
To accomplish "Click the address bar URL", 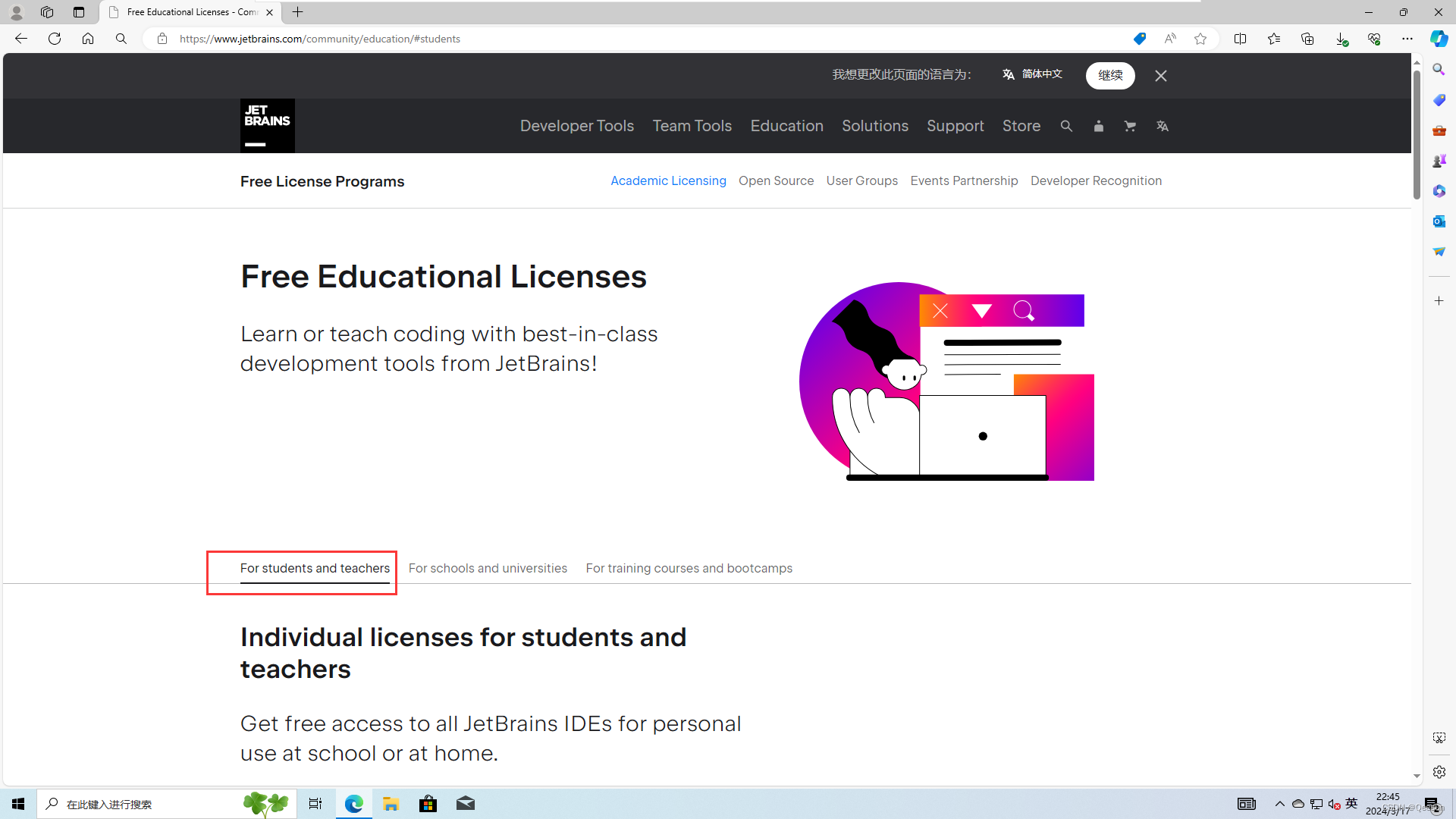I will tap(319, 39).
